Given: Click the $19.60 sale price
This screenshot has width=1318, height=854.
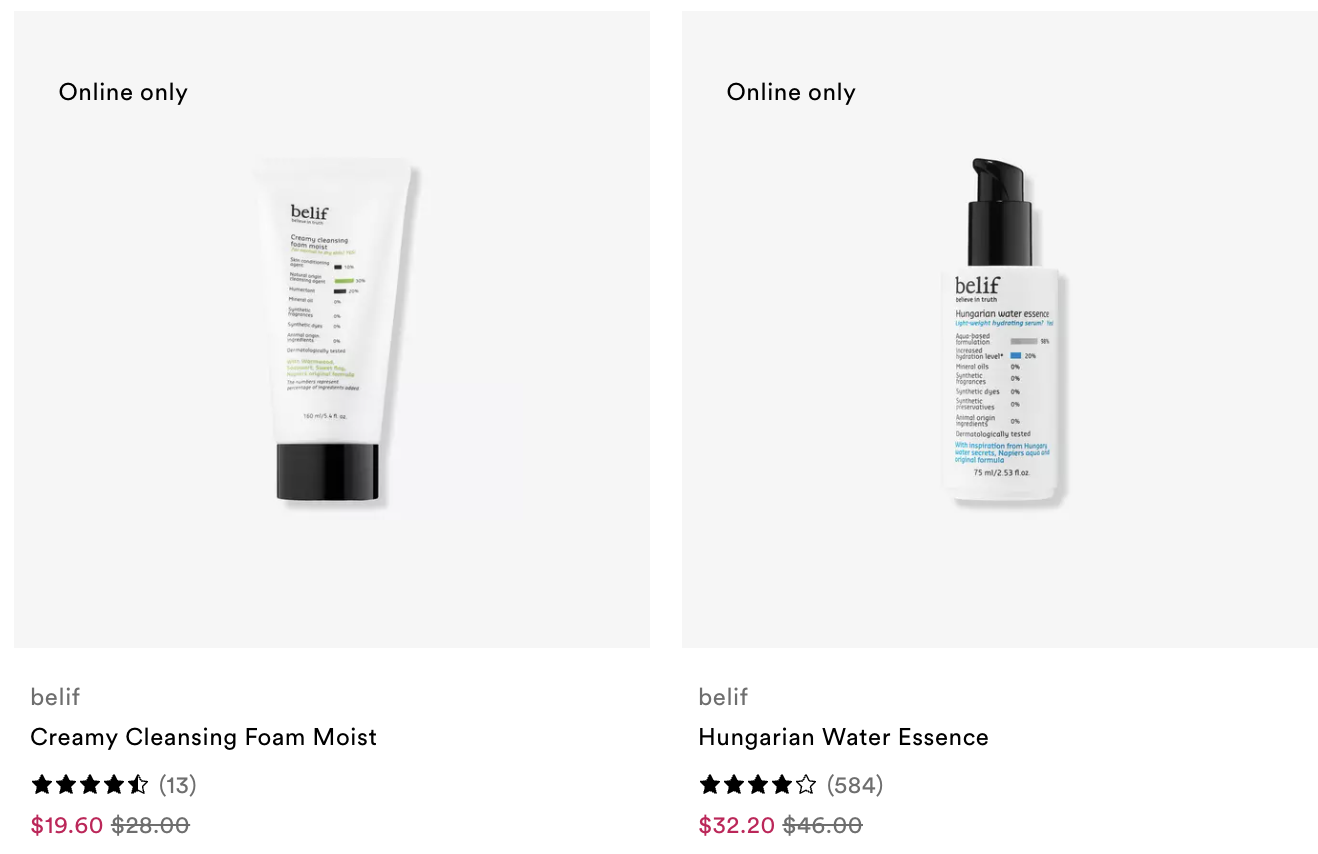Looking at the screenshot, I should [x=67, y=825].
